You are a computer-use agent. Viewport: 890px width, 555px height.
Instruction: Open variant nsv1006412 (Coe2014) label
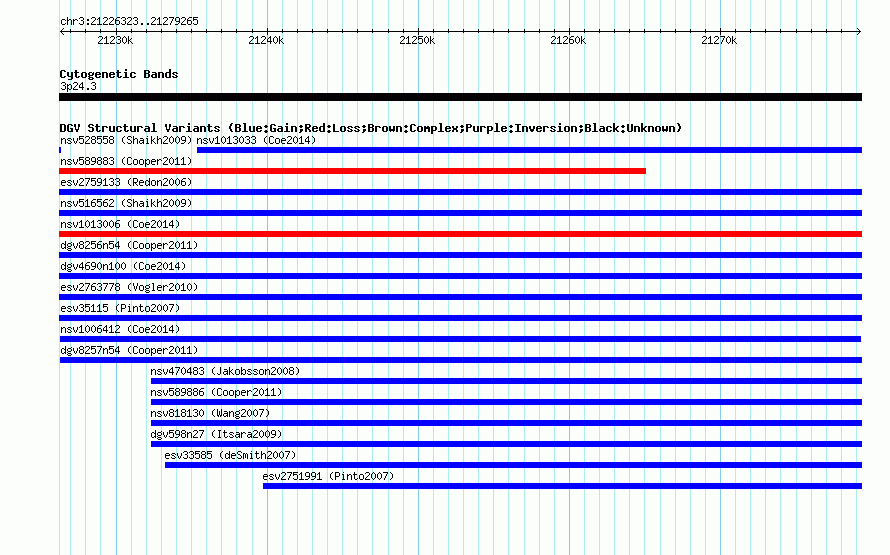pyautogui.click(x=120, y=329)
